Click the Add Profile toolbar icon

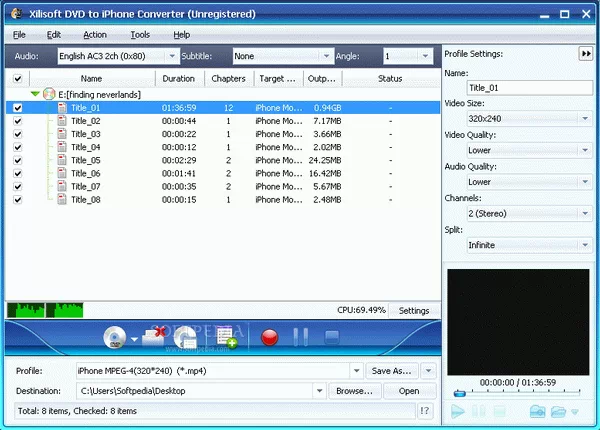click(224, 337)
